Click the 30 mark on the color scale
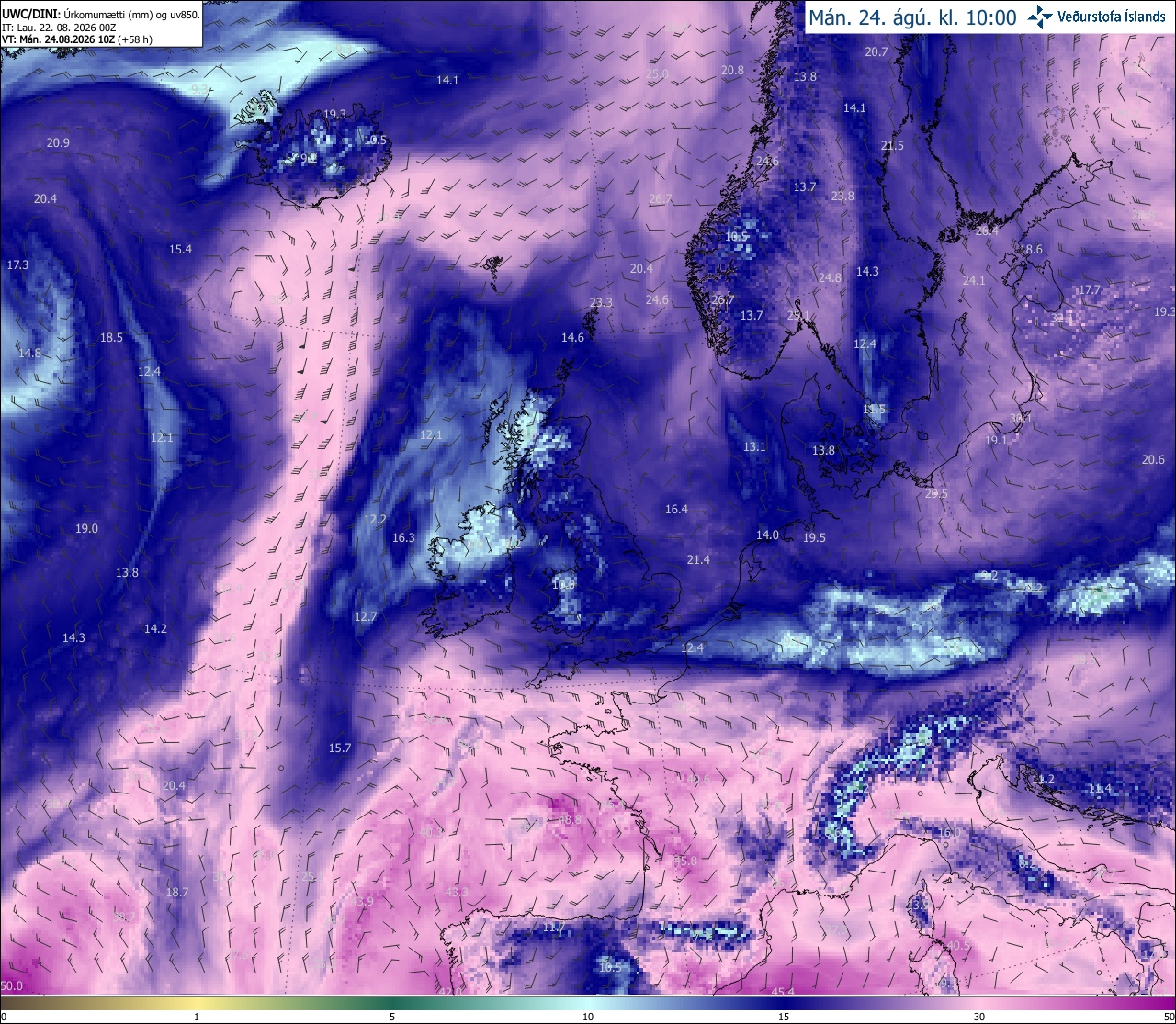The height and width of the screenshot is (1024, 1176). coord(979,1017)
